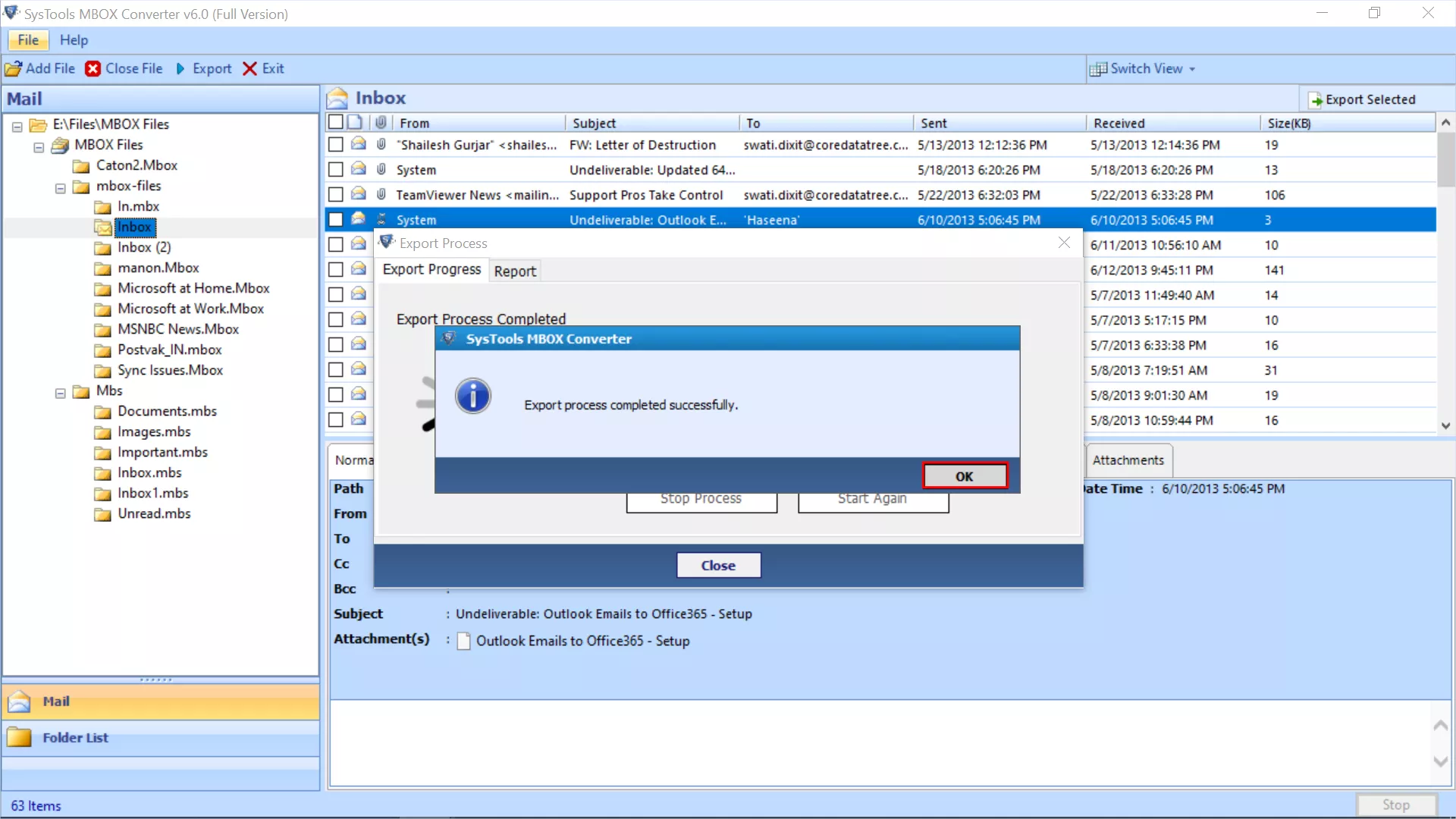Click preview pane scroll up arrow
Viewport: 1456px width, 819px height.
coord(1441,725)
